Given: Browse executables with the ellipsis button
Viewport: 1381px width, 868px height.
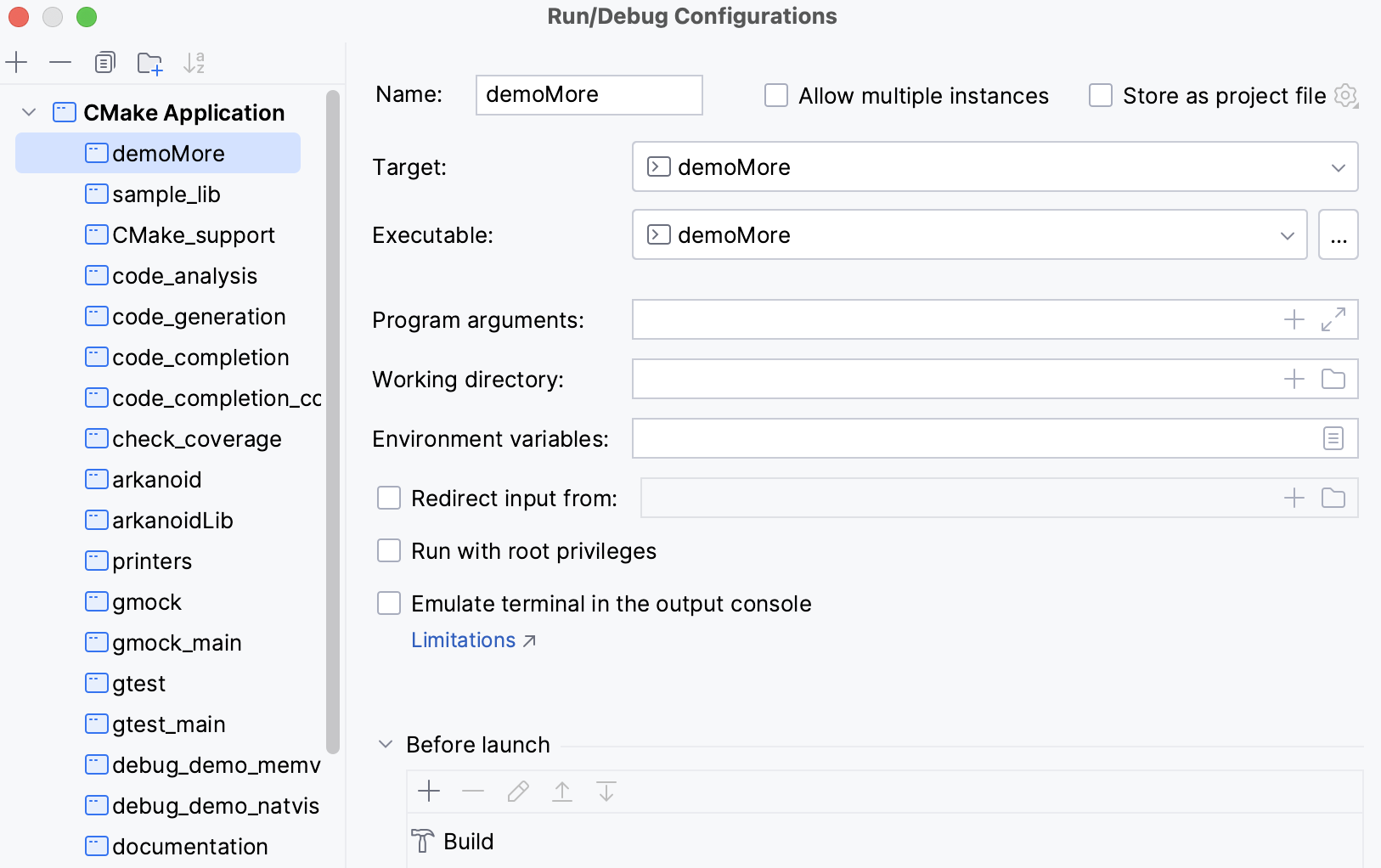Looking at the screenshot, I should click(x=1339, y=234).
